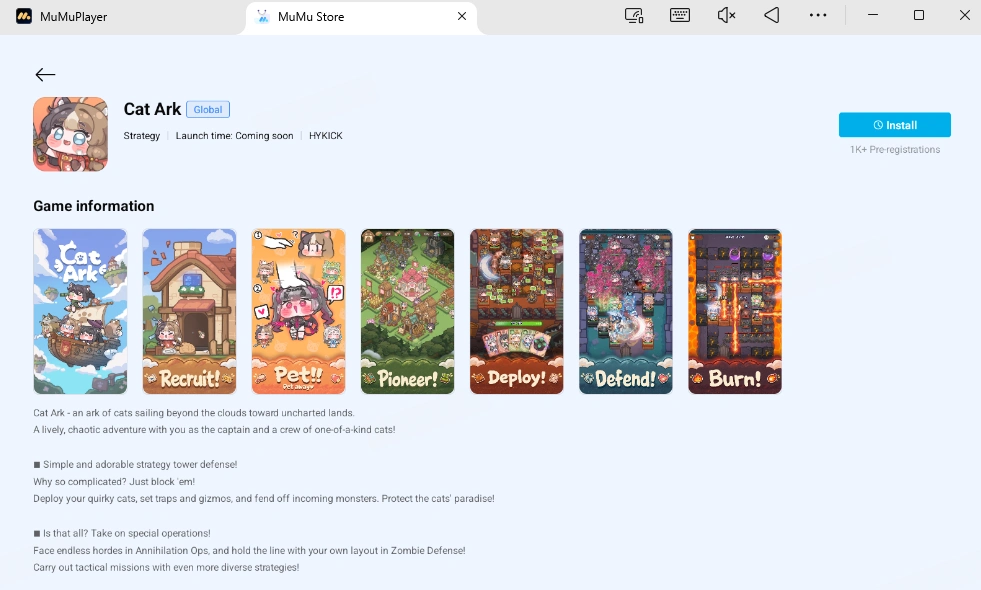Click the line starting 'Face endless hordes'
Screen dimensions: 981x590
[249, 551]
